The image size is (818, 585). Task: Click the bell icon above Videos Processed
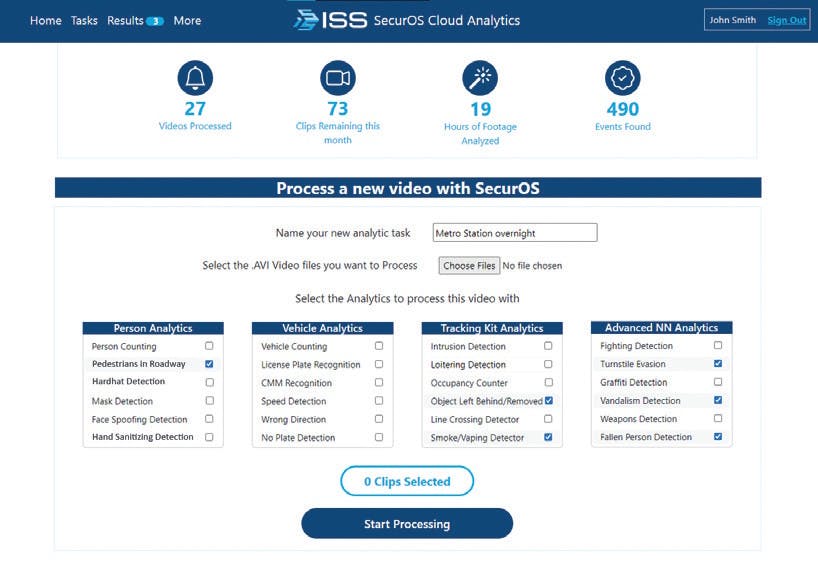click(195, 78)
